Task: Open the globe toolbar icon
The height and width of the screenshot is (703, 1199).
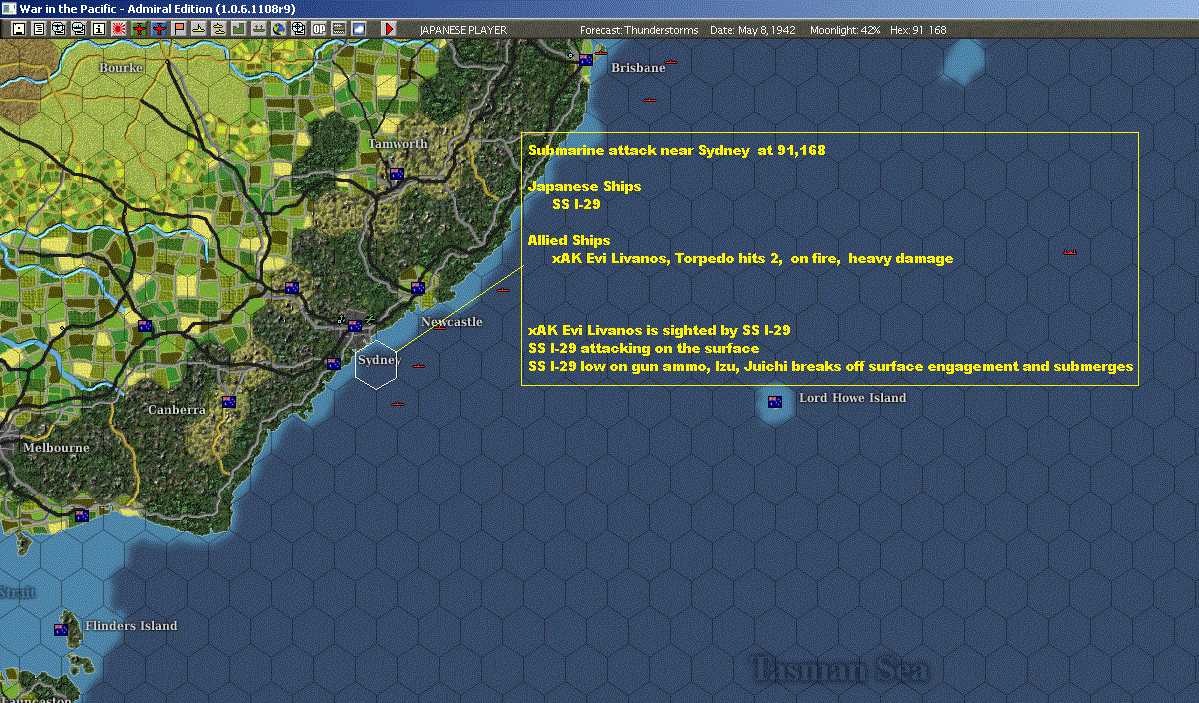Action: (x=278, y=29)
